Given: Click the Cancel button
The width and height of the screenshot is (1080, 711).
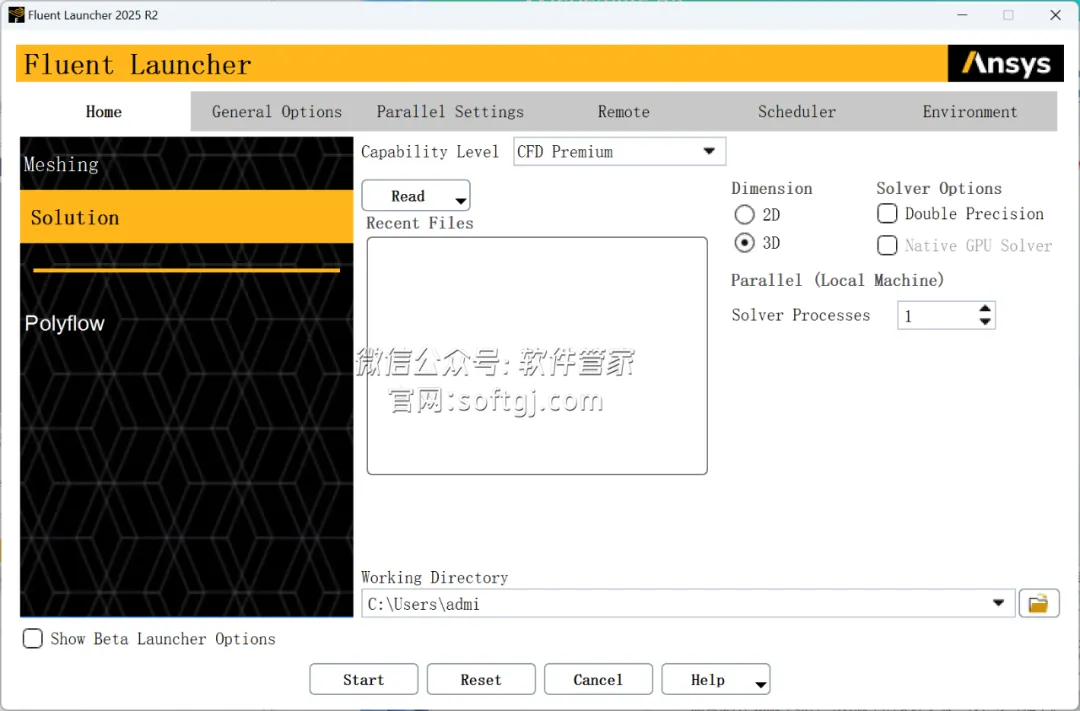Looking at the screenshot, I should tap(598, 680).
